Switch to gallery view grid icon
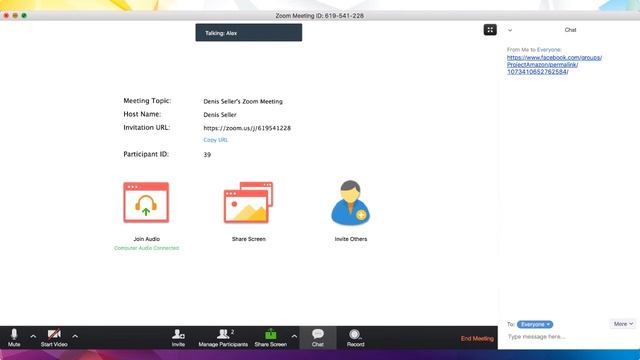Image resolution: width=640 pixels, height=360 pixels. click(490, 30)
